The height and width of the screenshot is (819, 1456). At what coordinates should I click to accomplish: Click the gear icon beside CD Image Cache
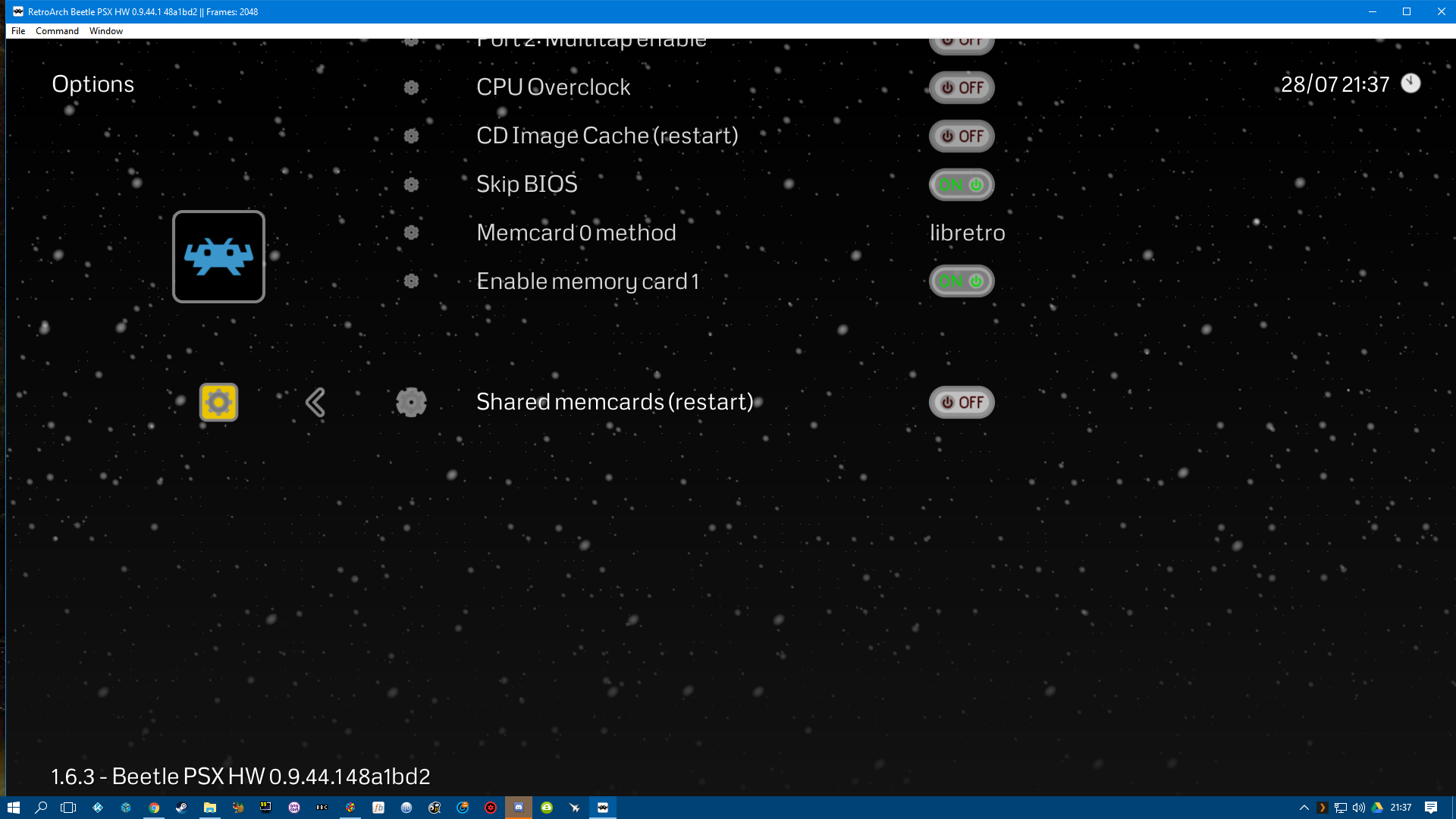pos(411,136)
